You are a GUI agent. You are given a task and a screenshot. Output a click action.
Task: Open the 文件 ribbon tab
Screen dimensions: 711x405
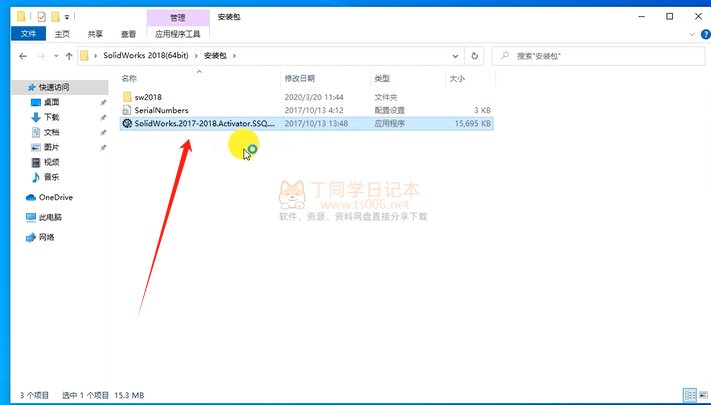tap(28, 34)
